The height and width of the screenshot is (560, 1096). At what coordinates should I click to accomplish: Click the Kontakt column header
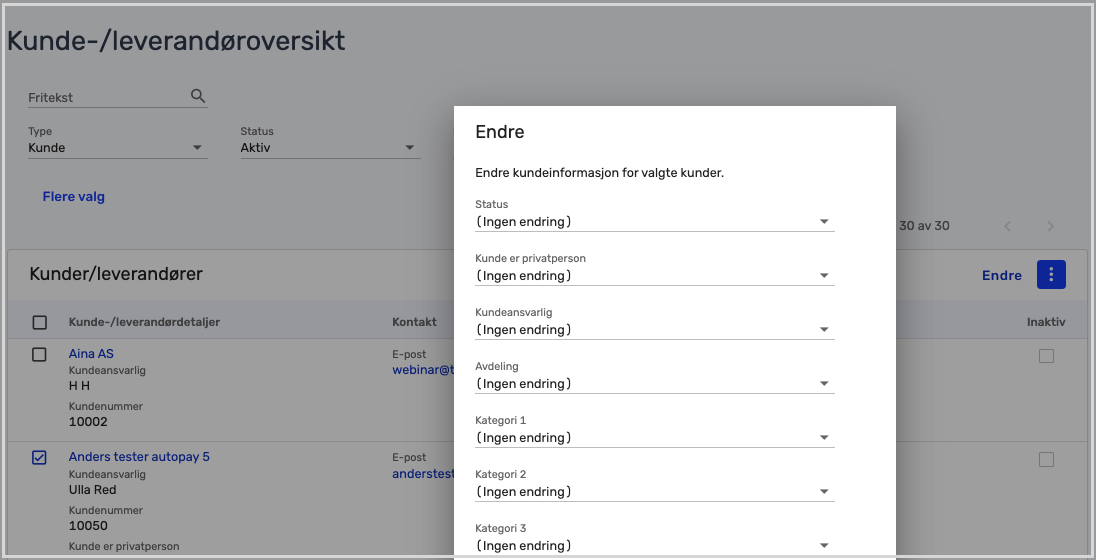(x=414, y=322)
